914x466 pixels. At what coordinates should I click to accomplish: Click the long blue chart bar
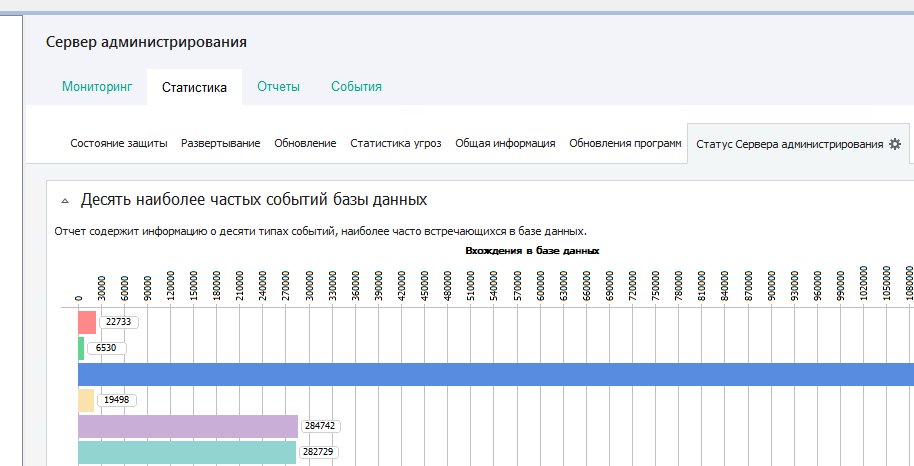[x=495, y=374]
